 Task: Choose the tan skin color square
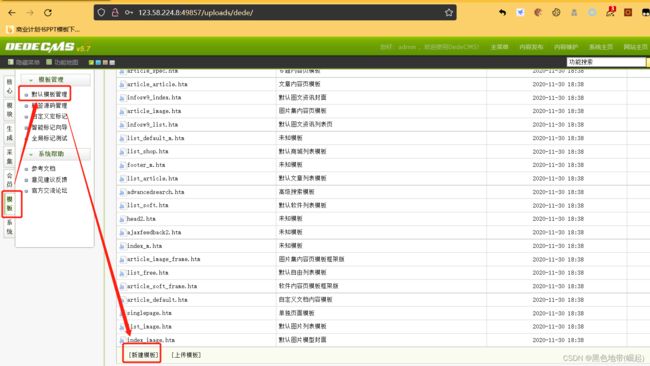[x=105, y=63]
